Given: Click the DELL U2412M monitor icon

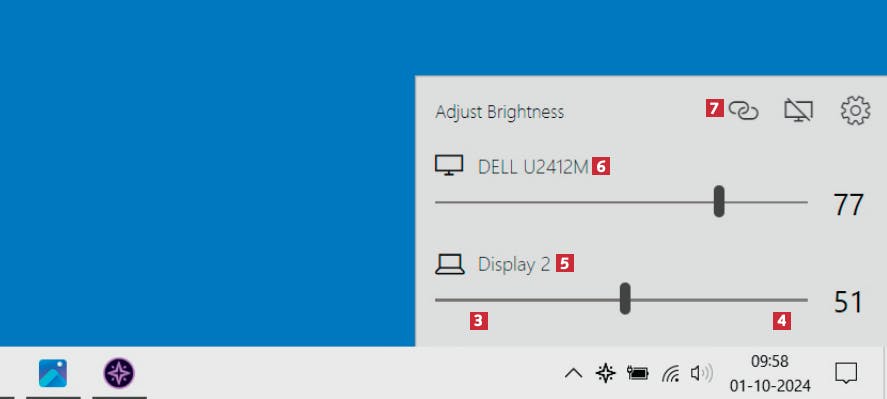Looking at the screenshot, I should (x=449, y=166).
